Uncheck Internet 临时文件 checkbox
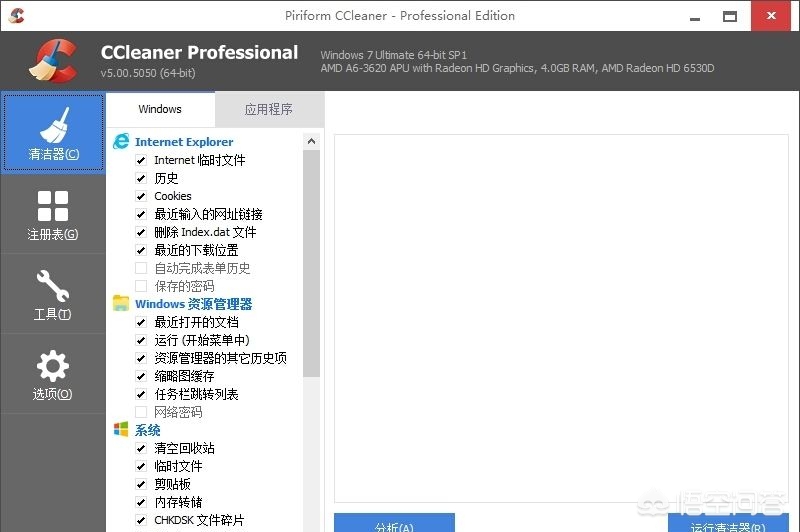Screen dimensions: 800x532 (141, 160)
